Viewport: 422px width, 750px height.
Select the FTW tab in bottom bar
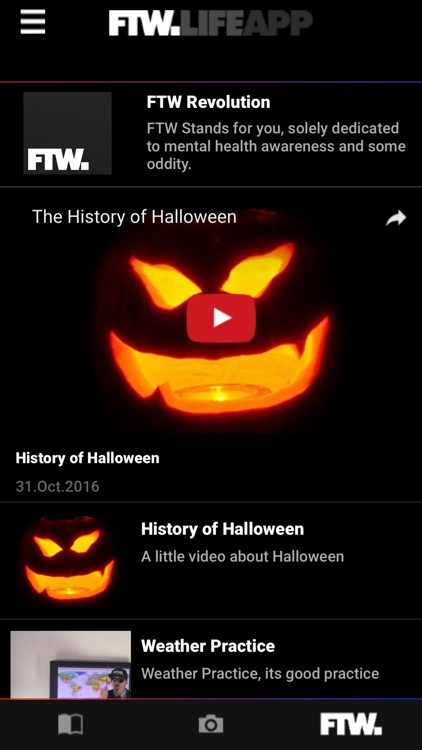351,724
